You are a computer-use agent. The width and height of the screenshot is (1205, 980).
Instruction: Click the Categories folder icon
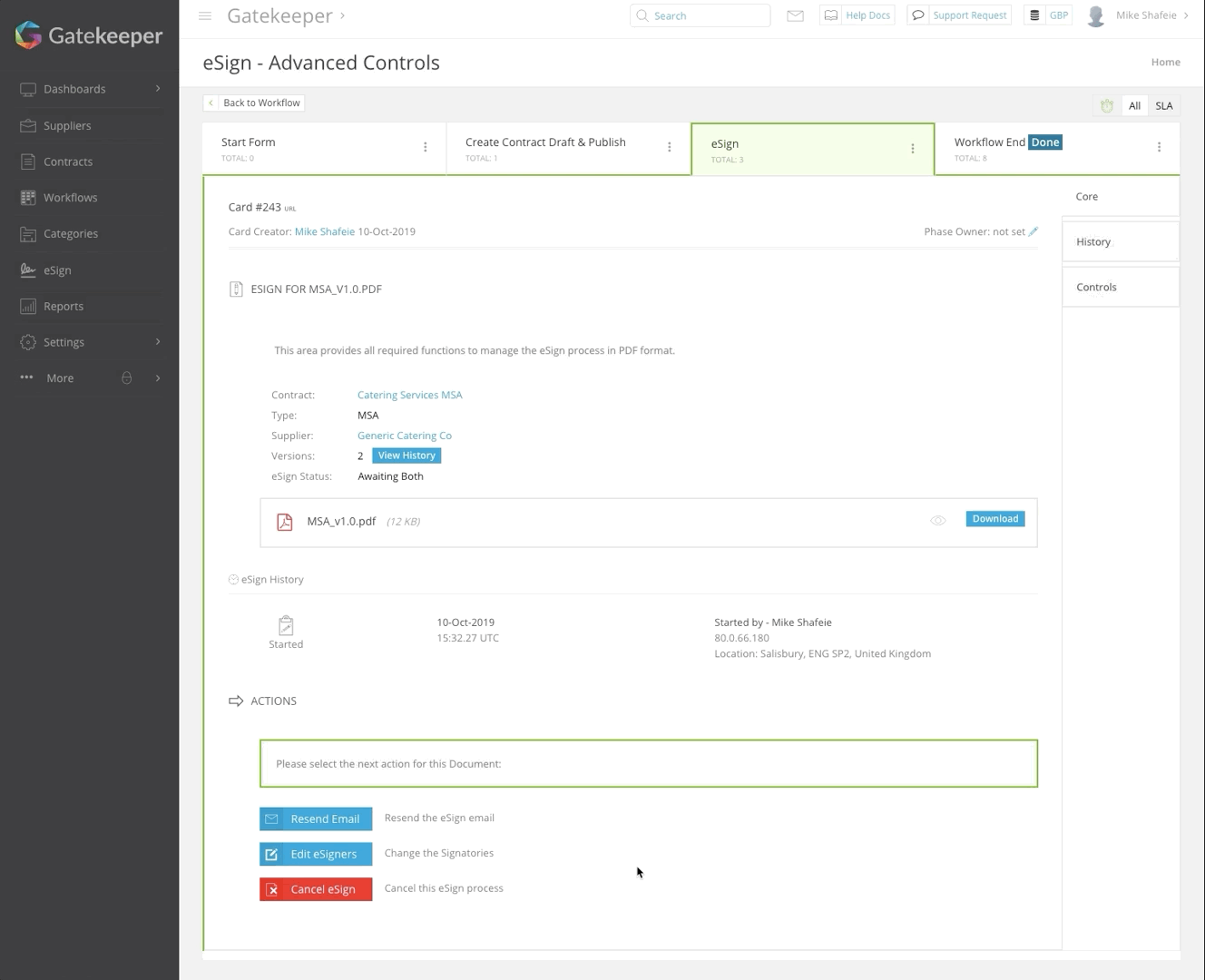(28, 233)
